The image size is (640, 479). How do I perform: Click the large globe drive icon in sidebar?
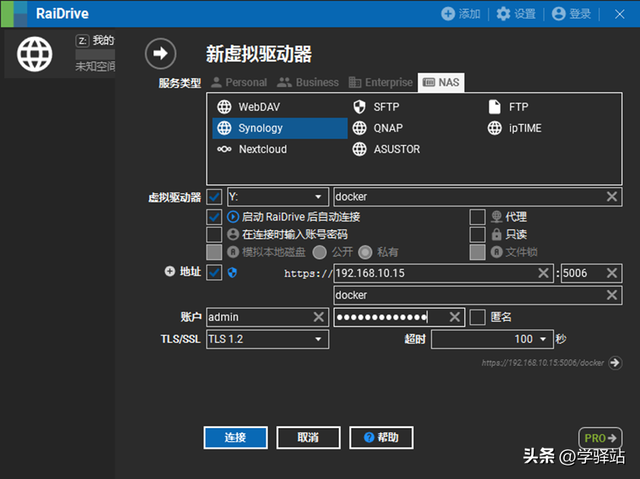[x=35, y=54]
